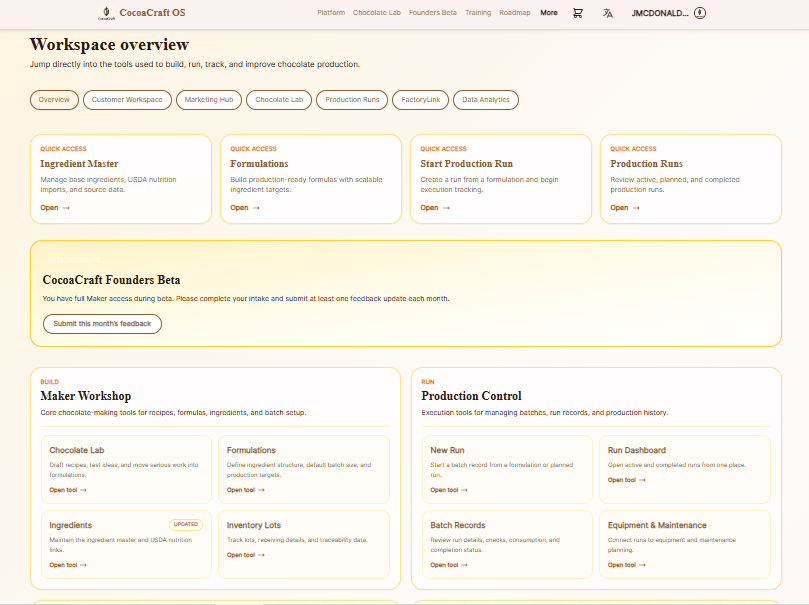Open the shopping cart icon
Viewport: 809px width, 605px height.
click(578, 13)
